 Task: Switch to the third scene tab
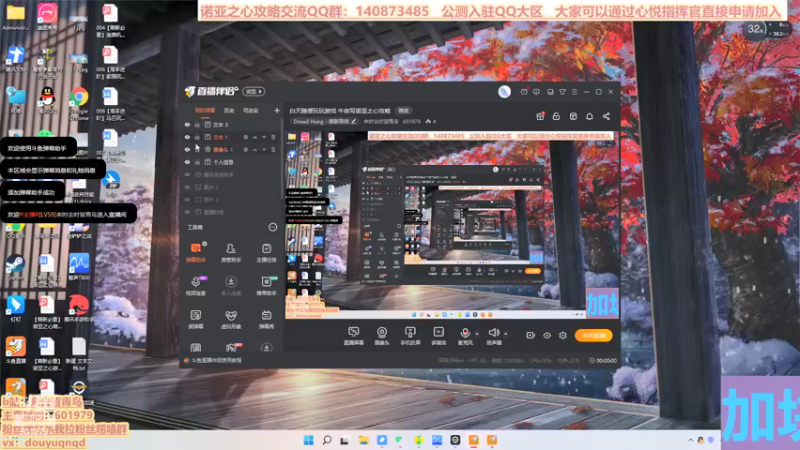250,110
